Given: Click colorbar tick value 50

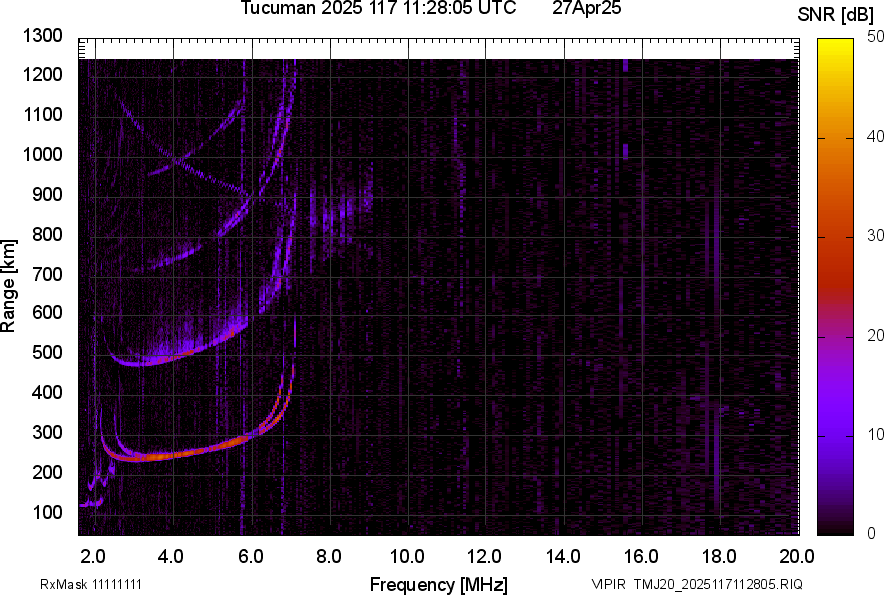Looking at the screenshot, I should pos(876,37).
